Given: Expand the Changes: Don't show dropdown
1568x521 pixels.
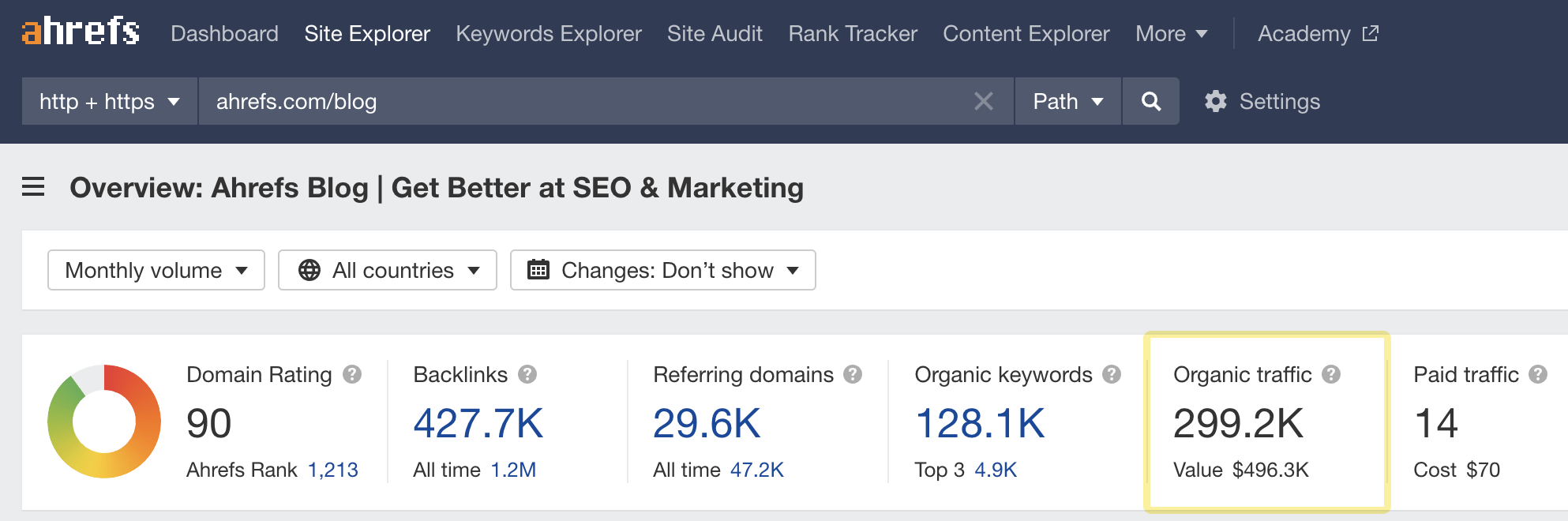Looking at the screenshot, I should 662,270.
